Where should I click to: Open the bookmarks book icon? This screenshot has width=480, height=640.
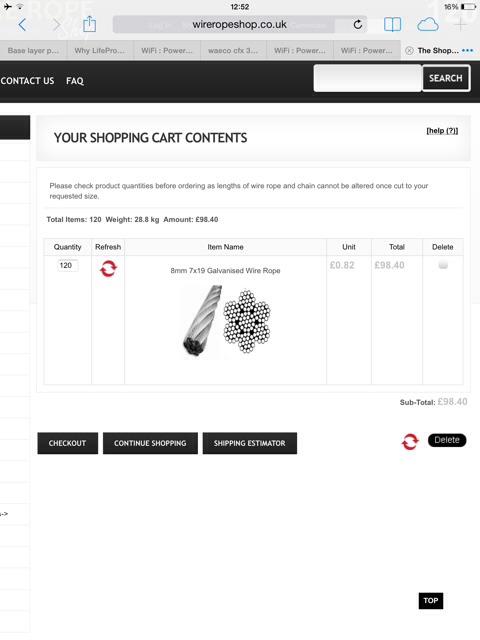(392, 25)
